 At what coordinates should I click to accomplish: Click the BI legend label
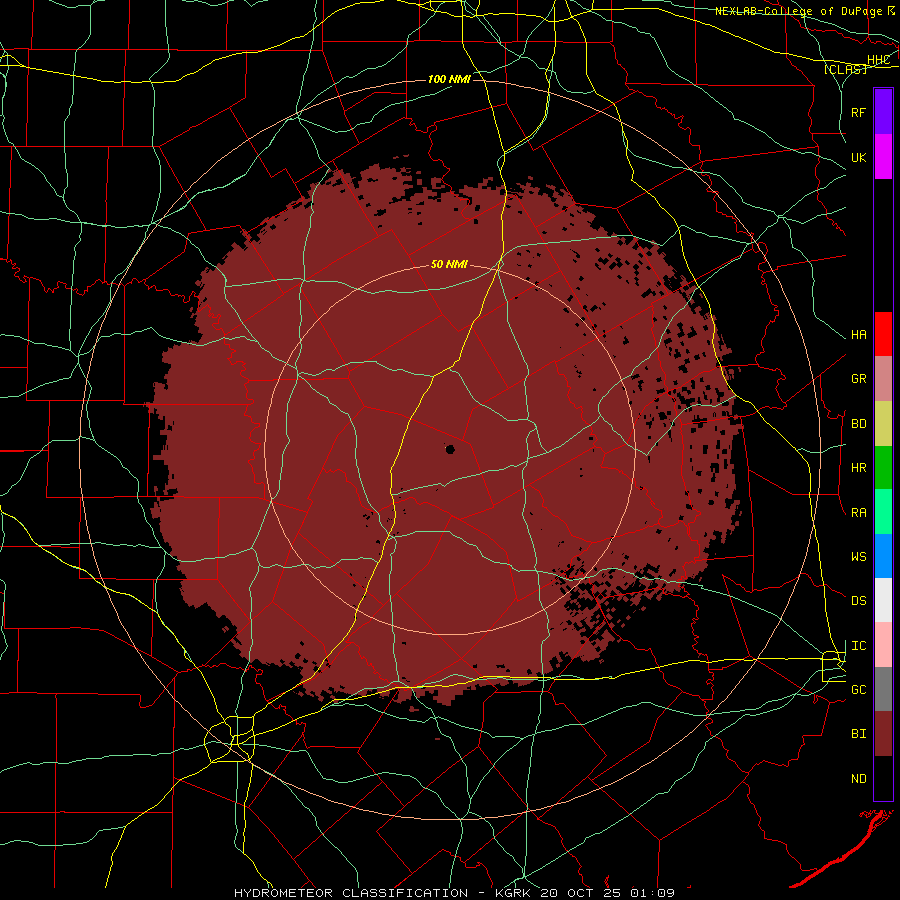click(x=858, y=734)
